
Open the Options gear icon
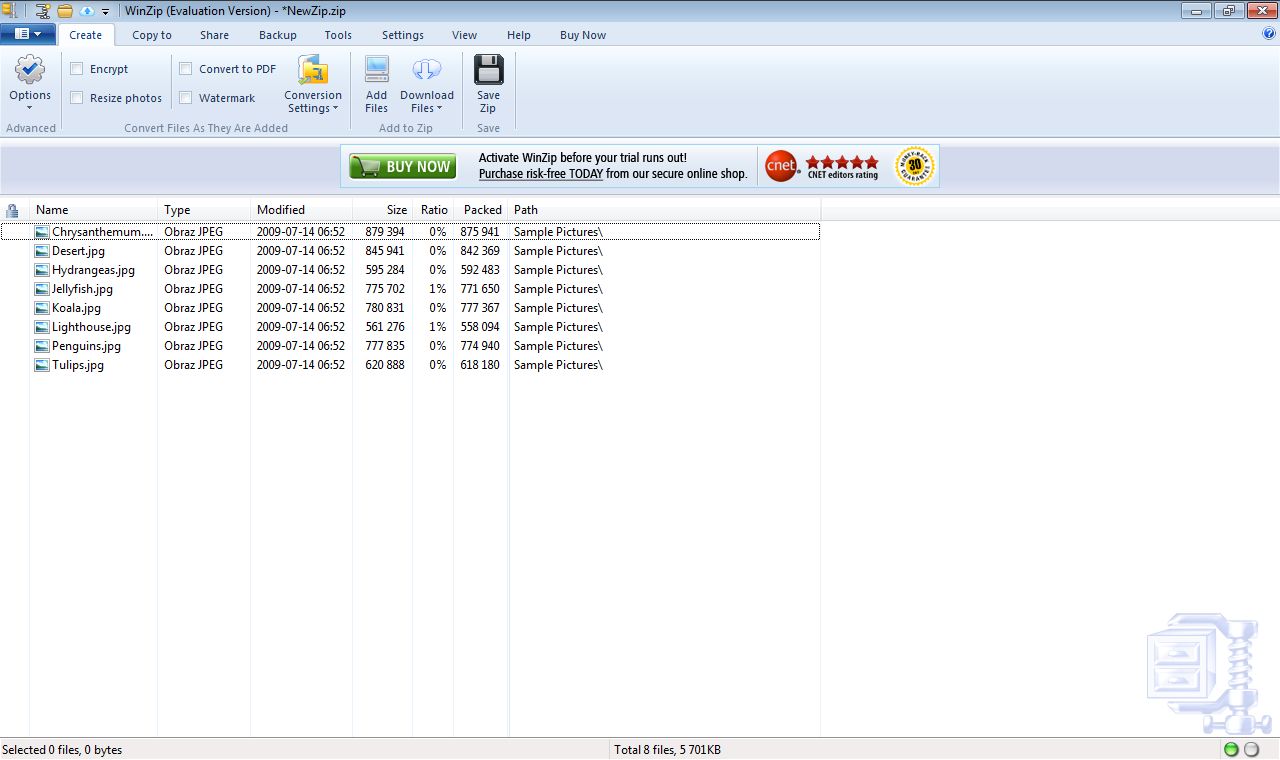pos(30,70)
